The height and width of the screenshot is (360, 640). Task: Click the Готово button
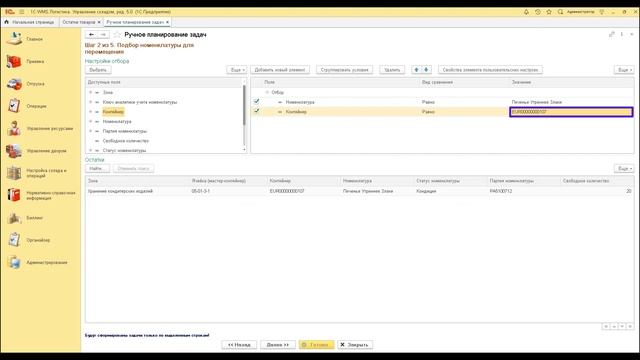tap(316, 344)
